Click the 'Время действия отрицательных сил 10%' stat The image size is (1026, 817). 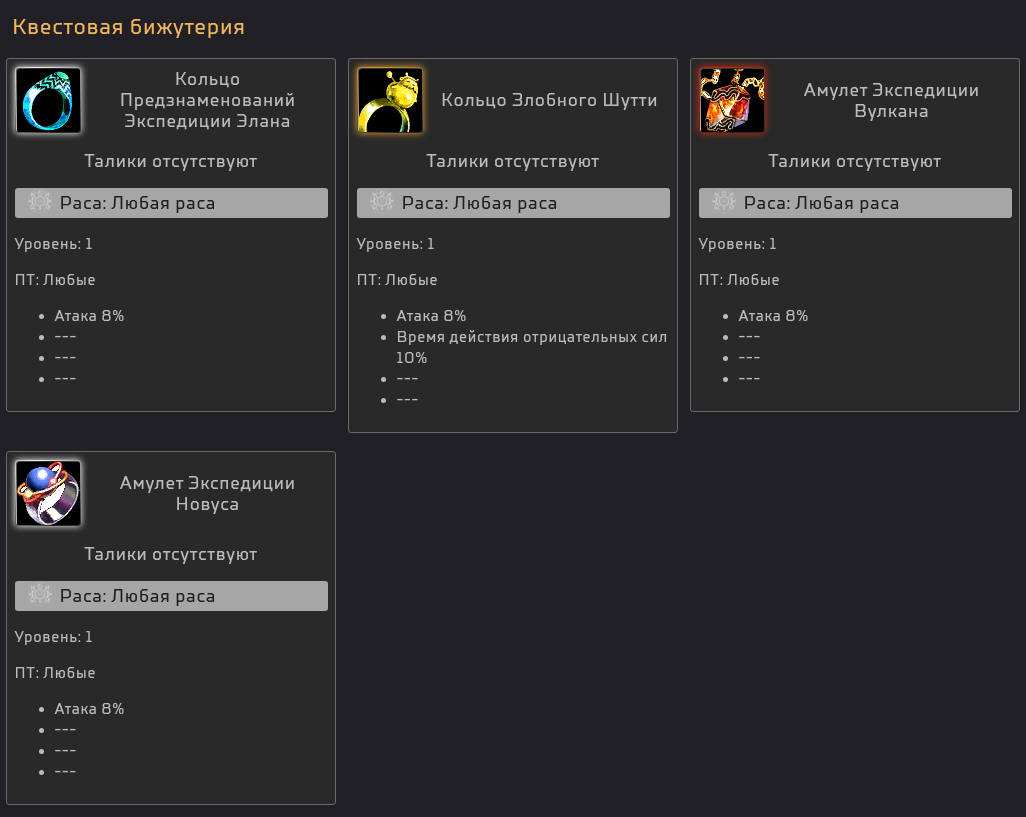(x=531, y=347)
